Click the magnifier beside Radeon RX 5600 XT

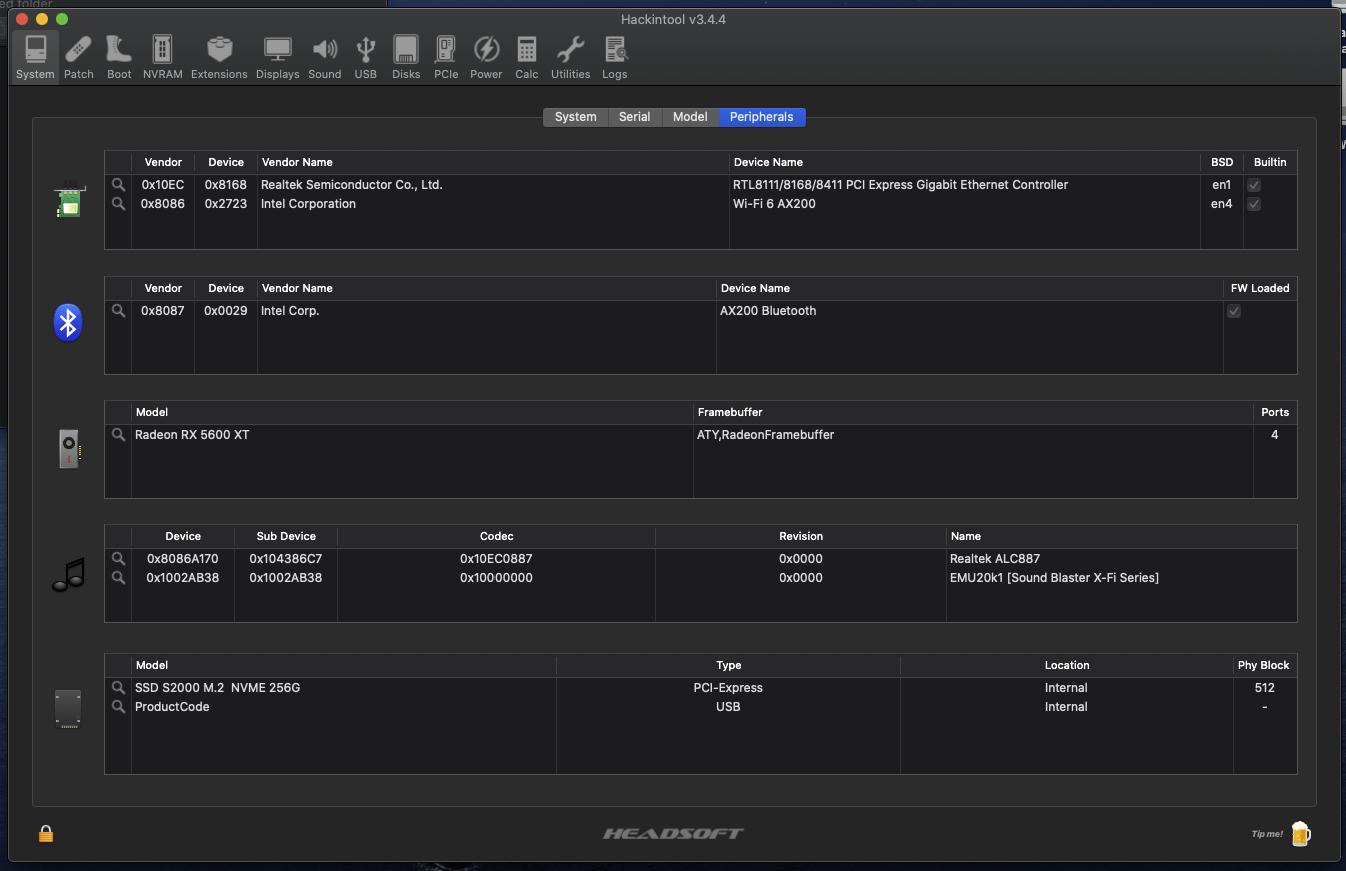coord(118,435)
